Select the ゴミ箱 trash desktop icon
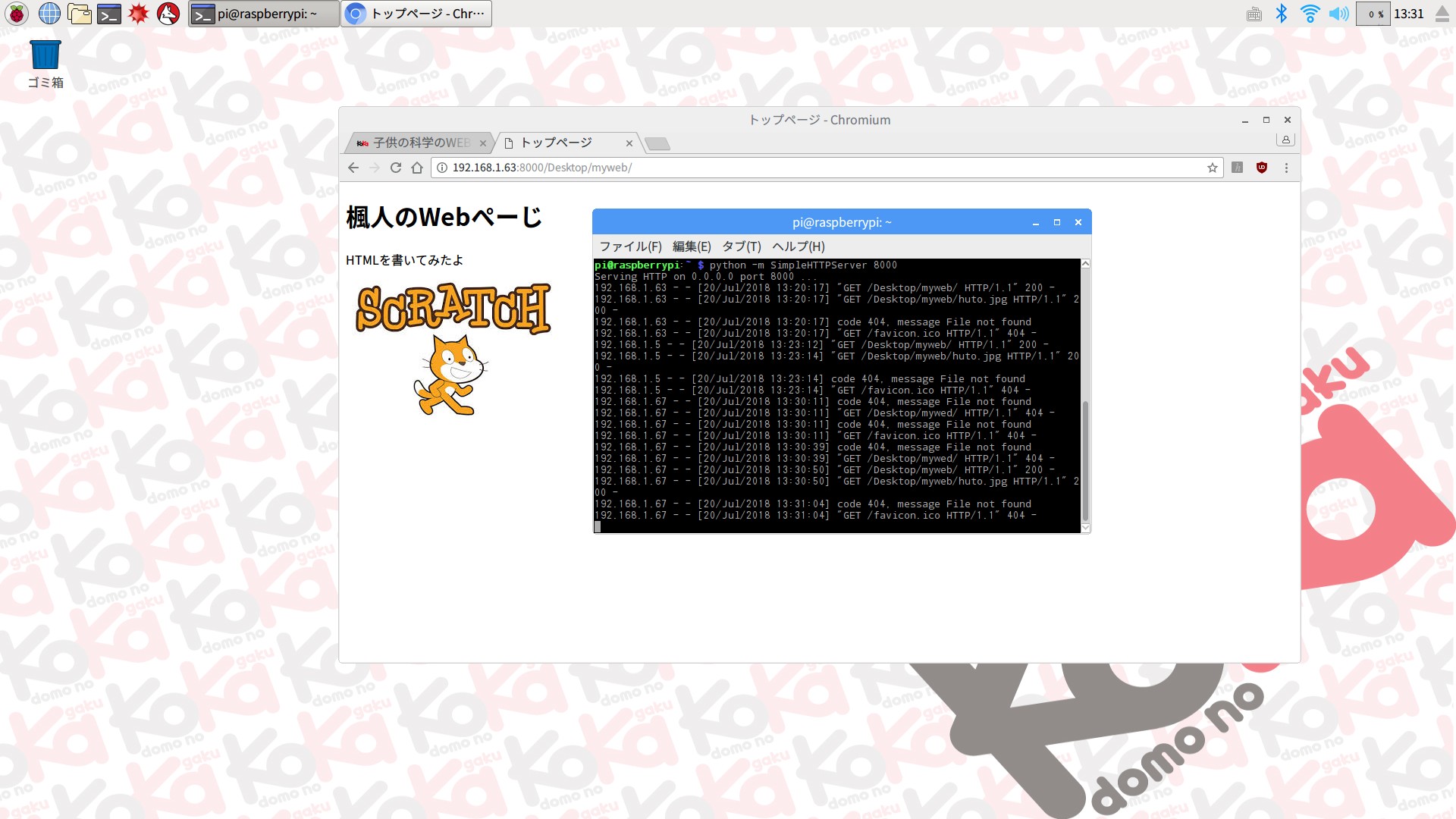The width and height of the screenshot is (1456, 819). [x=45, y=64]
